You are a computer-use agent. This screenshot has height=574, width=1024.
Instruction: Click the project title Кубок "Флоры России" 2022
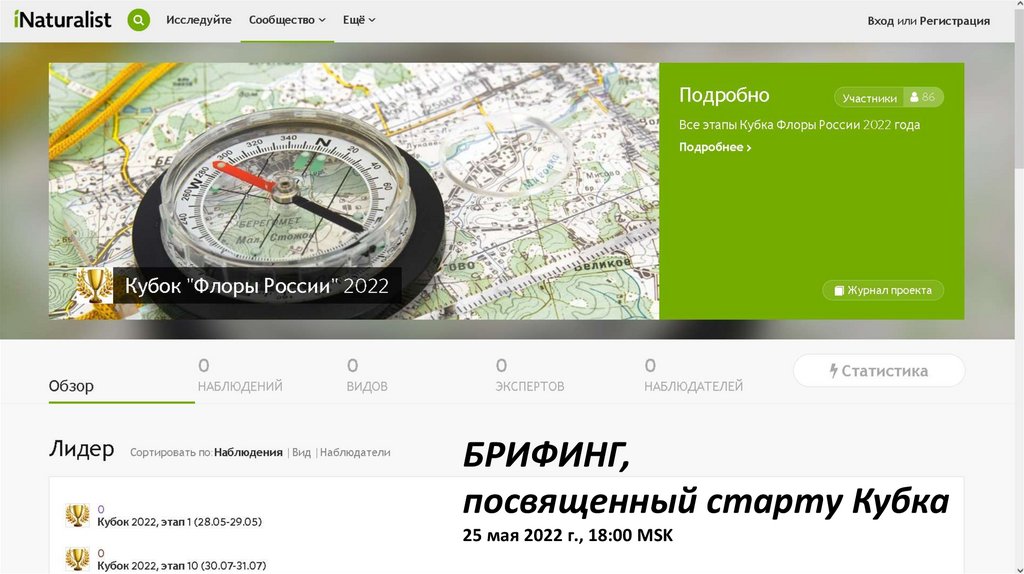tap(257, 285)
